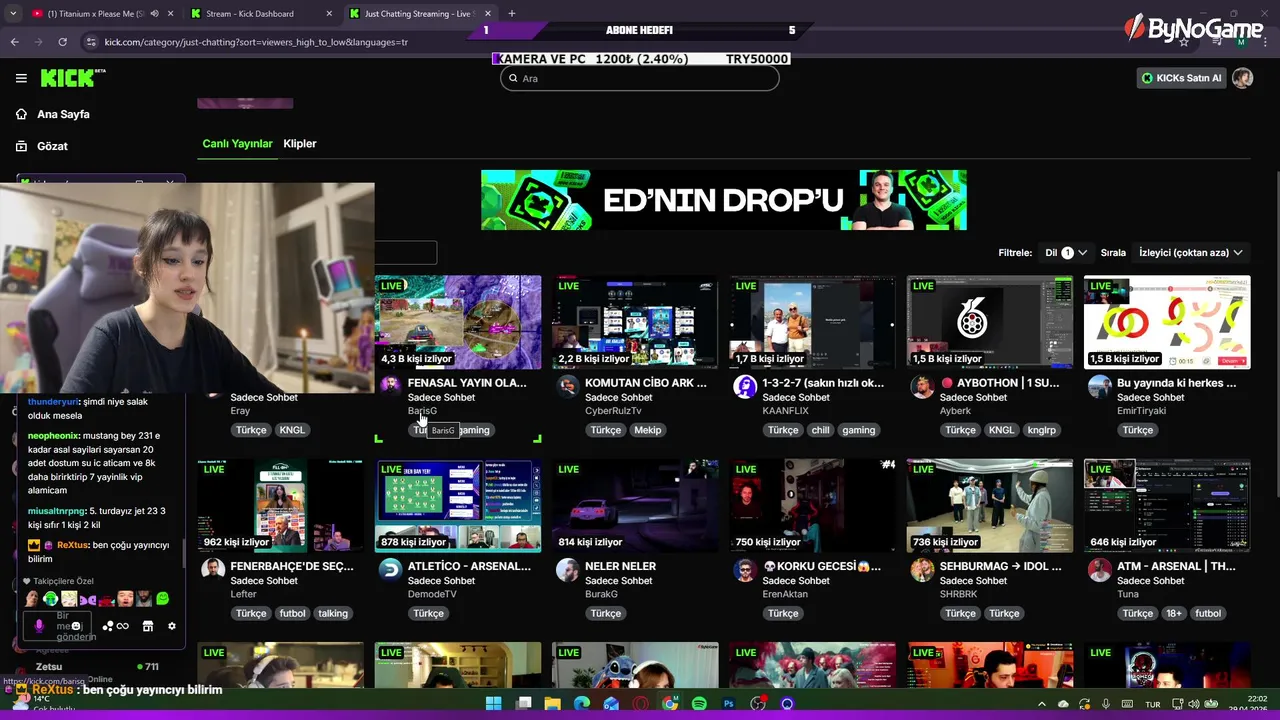Open a new Chrome tab
The width and height of the screenshot is (1280, 720).
coord(511,14)
